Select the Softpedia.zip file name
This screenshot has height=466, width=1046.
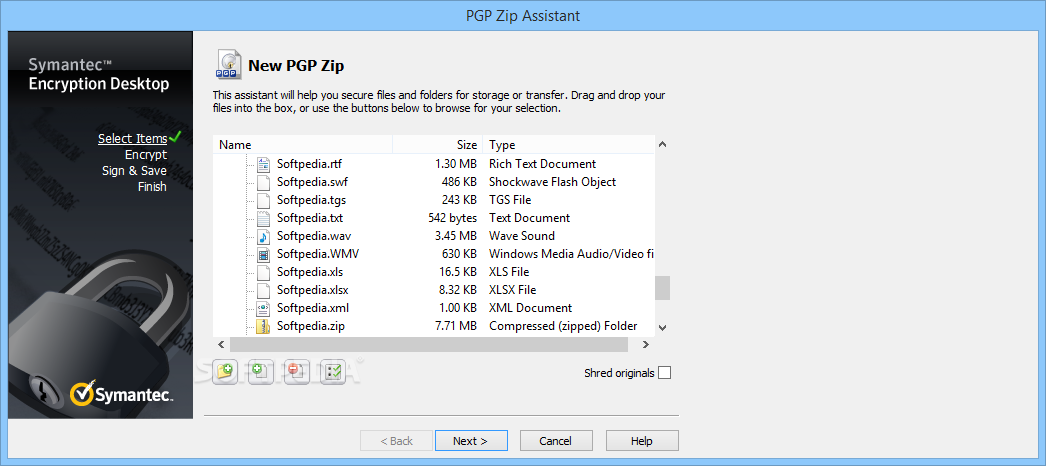click(x=311, y=326)
